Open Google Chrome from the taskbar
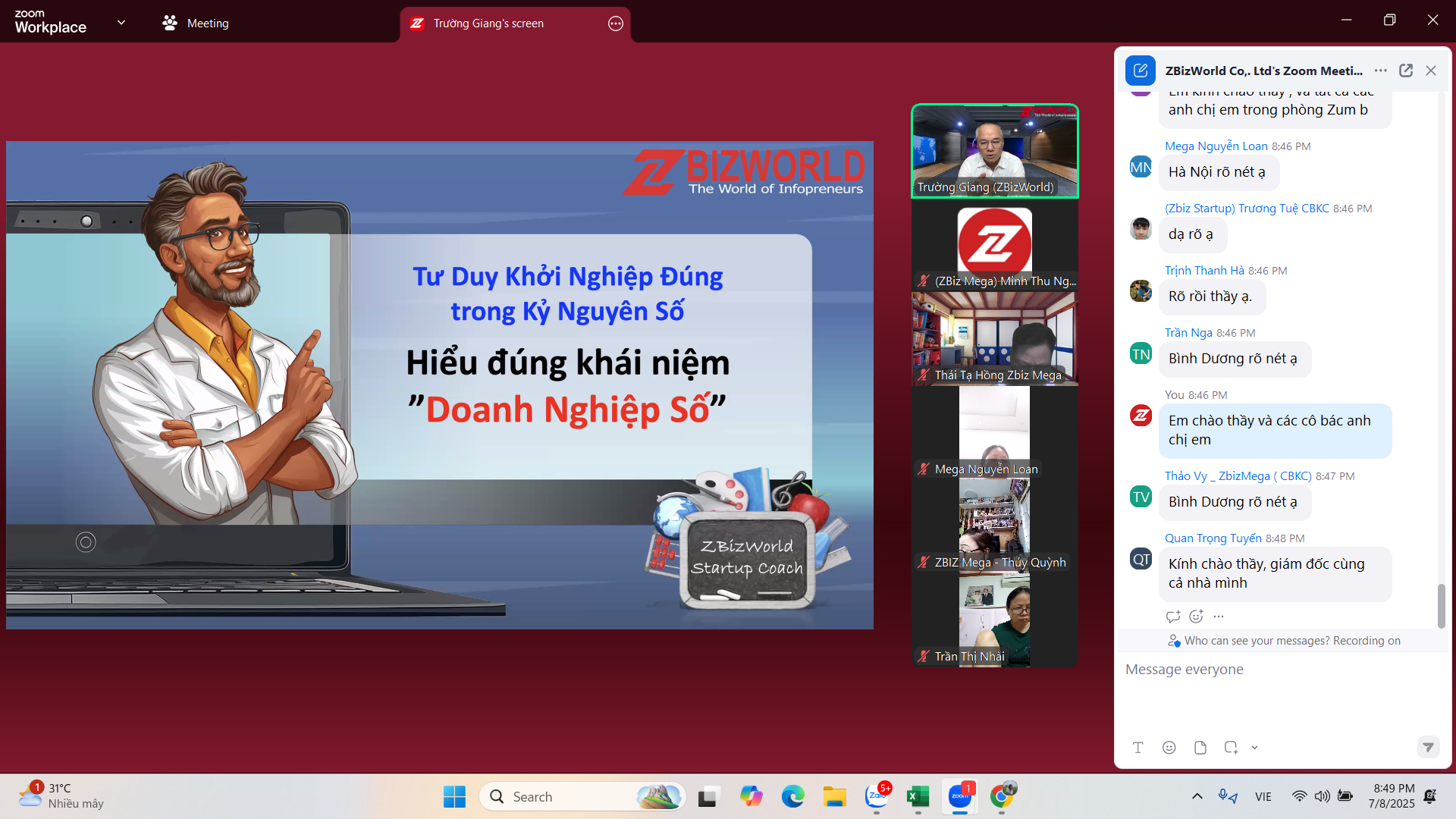This screenshot has height=819, width=1456. coord(1002,796)
